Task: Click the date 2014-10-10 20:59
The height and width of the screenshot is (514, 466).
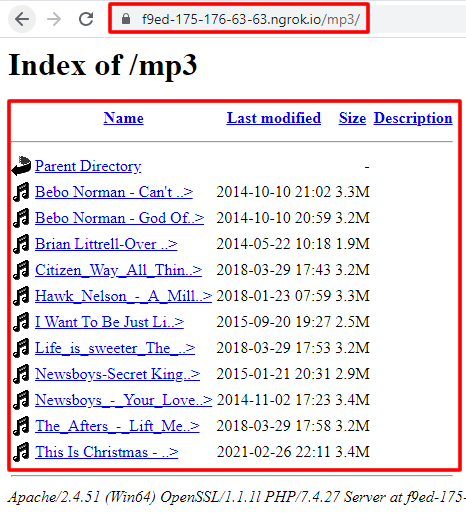Action: pos(274,218)
